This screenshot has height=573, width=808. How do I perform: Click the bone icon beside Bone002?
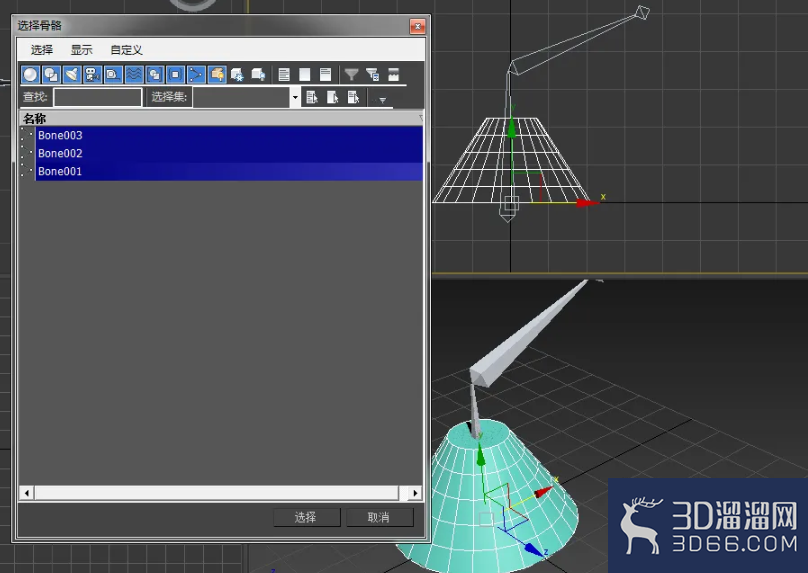(27, 153)
